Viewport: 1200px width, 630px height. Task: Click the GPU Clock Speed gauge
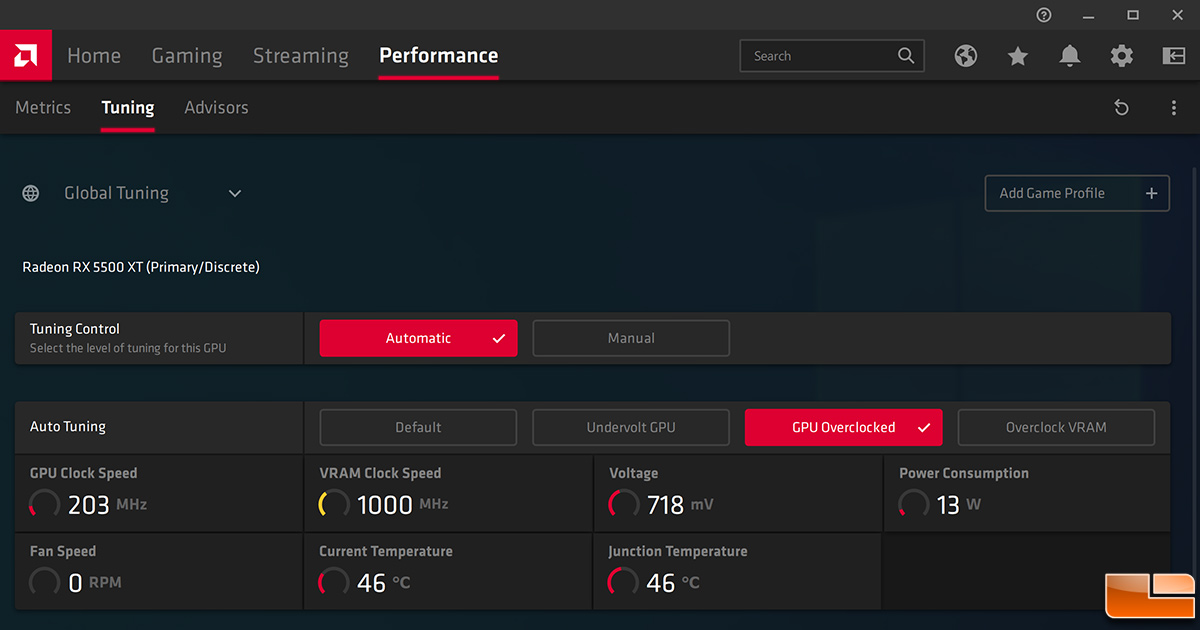(x=45, y=504)
